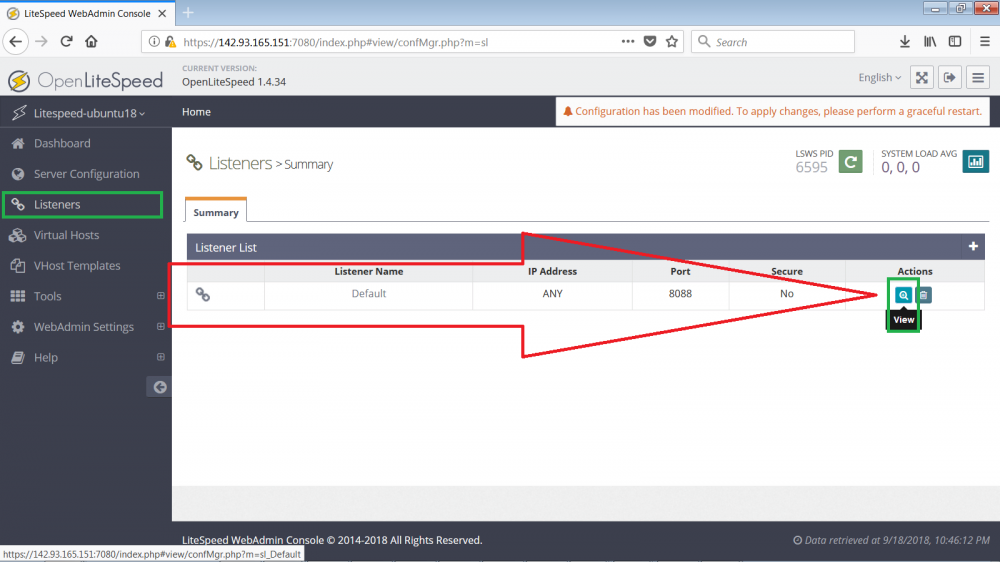This screenshot has width=1000, height=562.
Task: View the Default listener
Action: [903, 295]
